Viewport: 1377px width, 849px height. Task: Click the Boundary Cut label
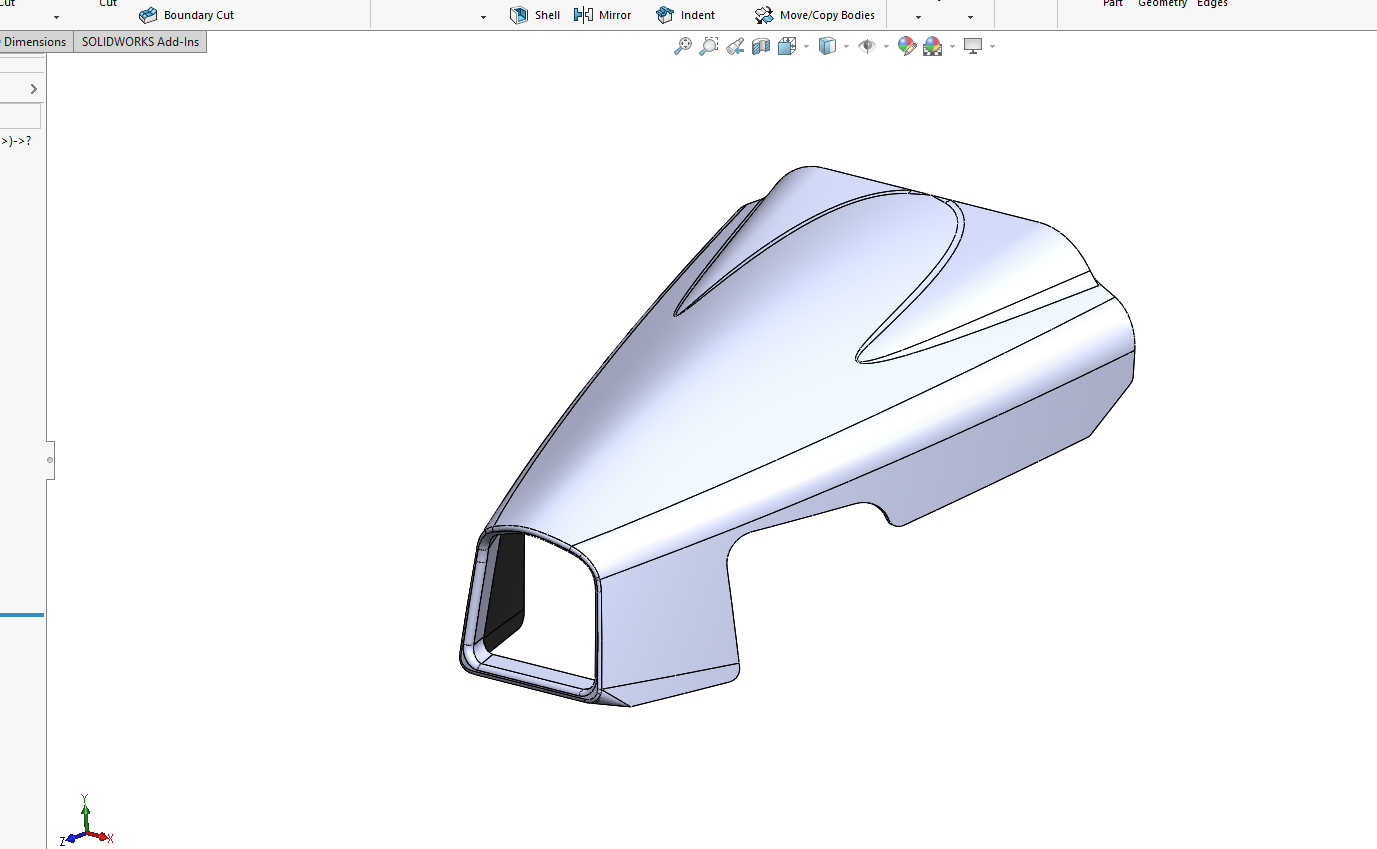[x=199, y=15]
